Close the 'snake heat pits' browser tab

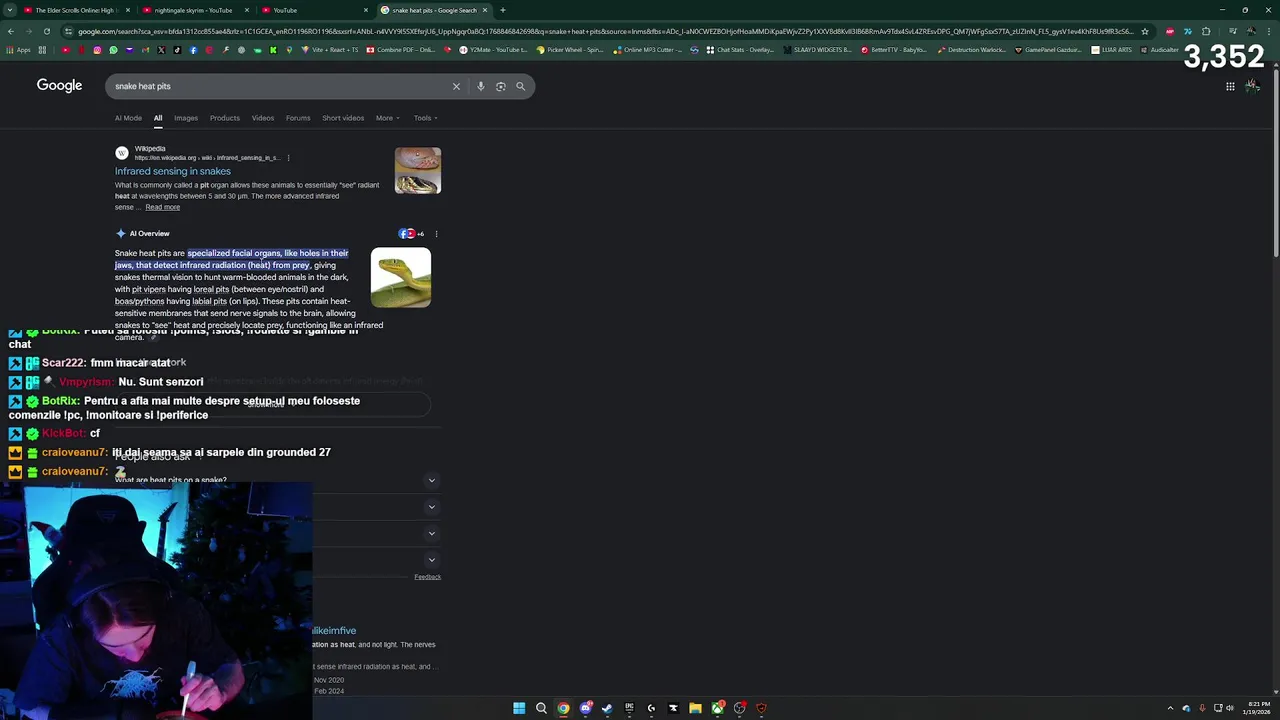click(485, 10)
